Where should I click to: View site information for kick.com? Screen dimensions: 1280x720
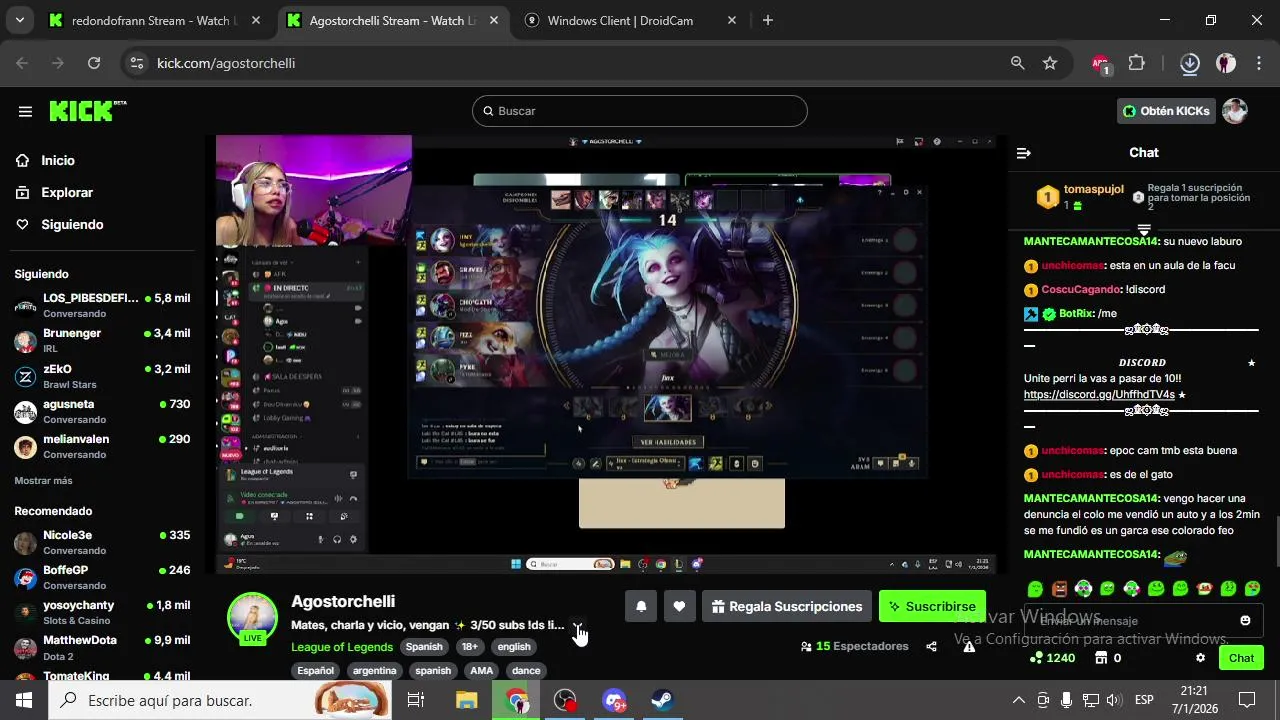tap(138, 63)
